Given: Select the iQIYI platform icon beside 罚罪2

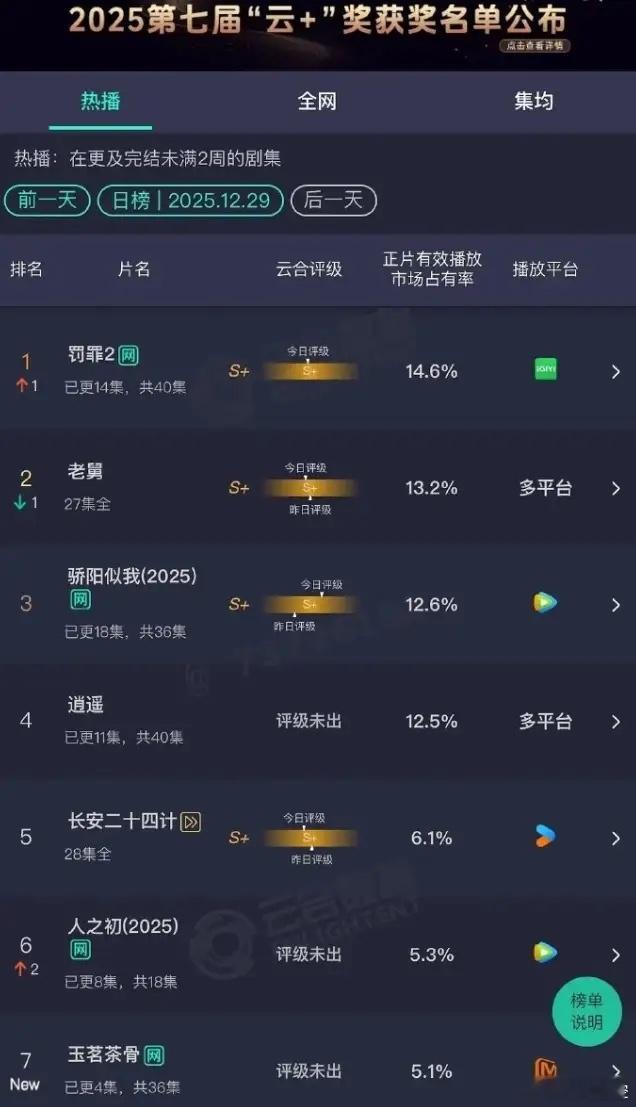Looking at the screenshot, I should click(x=545, y=371).
